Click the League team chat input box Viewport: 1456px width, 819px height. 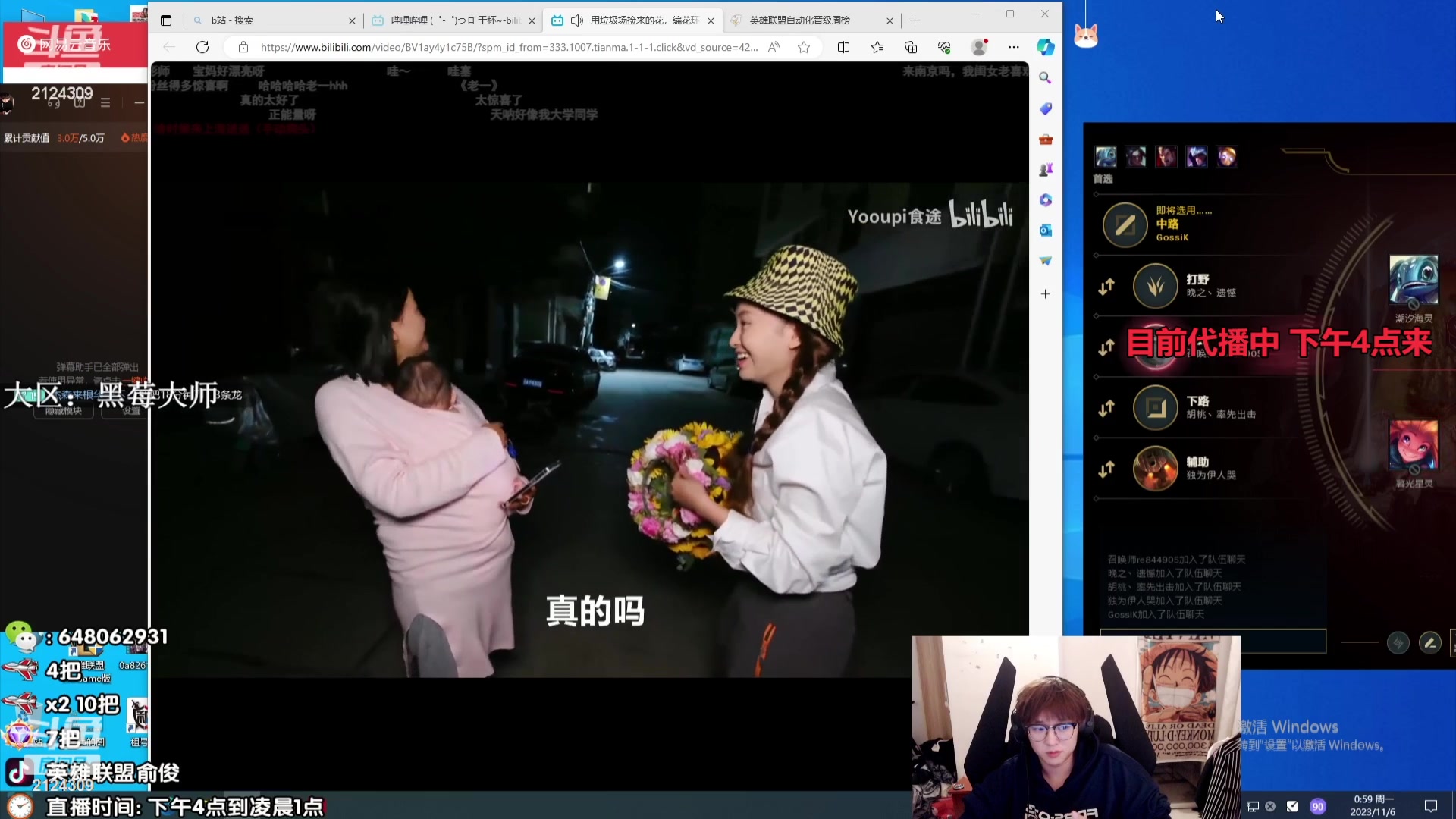1213,642
